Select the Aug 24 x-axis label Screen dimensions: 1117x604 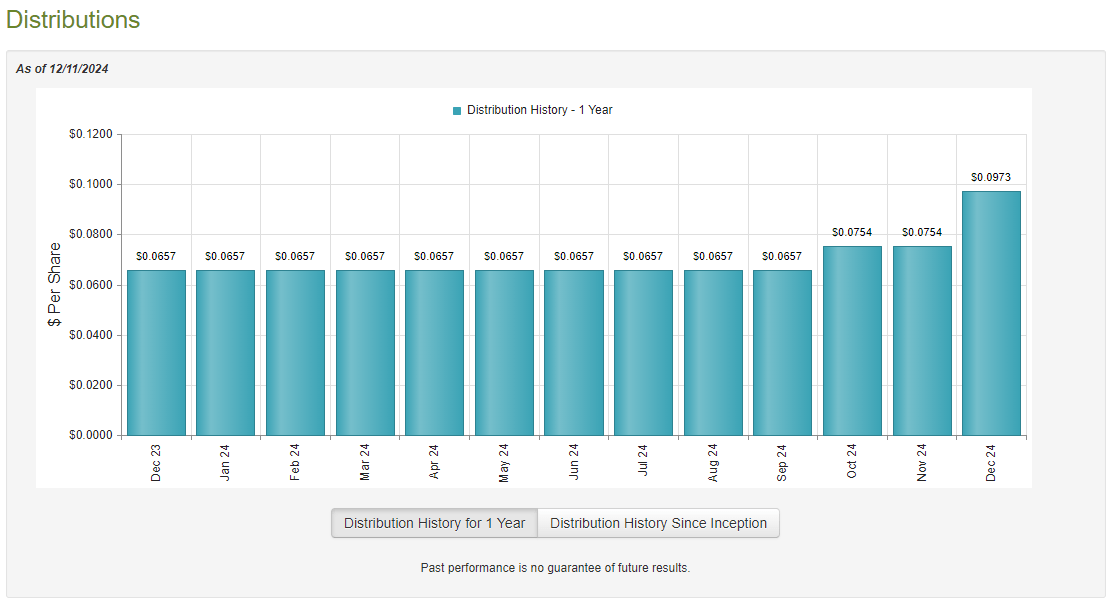[713, 464]
